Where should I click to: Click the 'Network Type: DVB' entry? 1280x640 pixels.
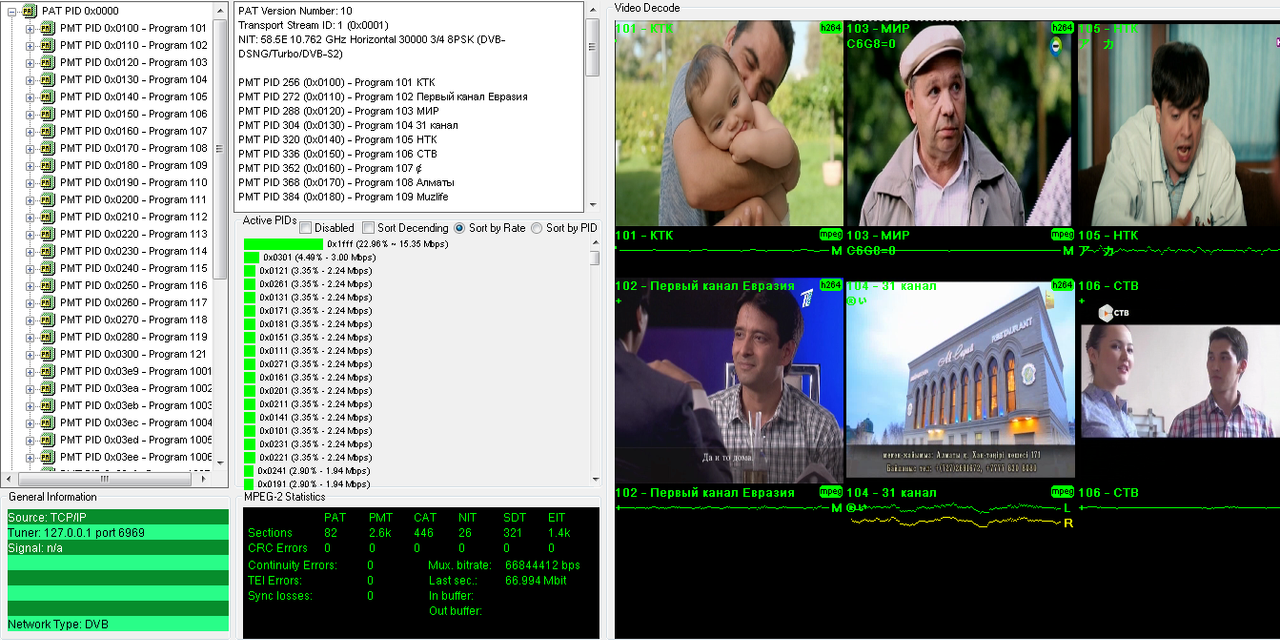pyautogui.click(x=118, y=624)
